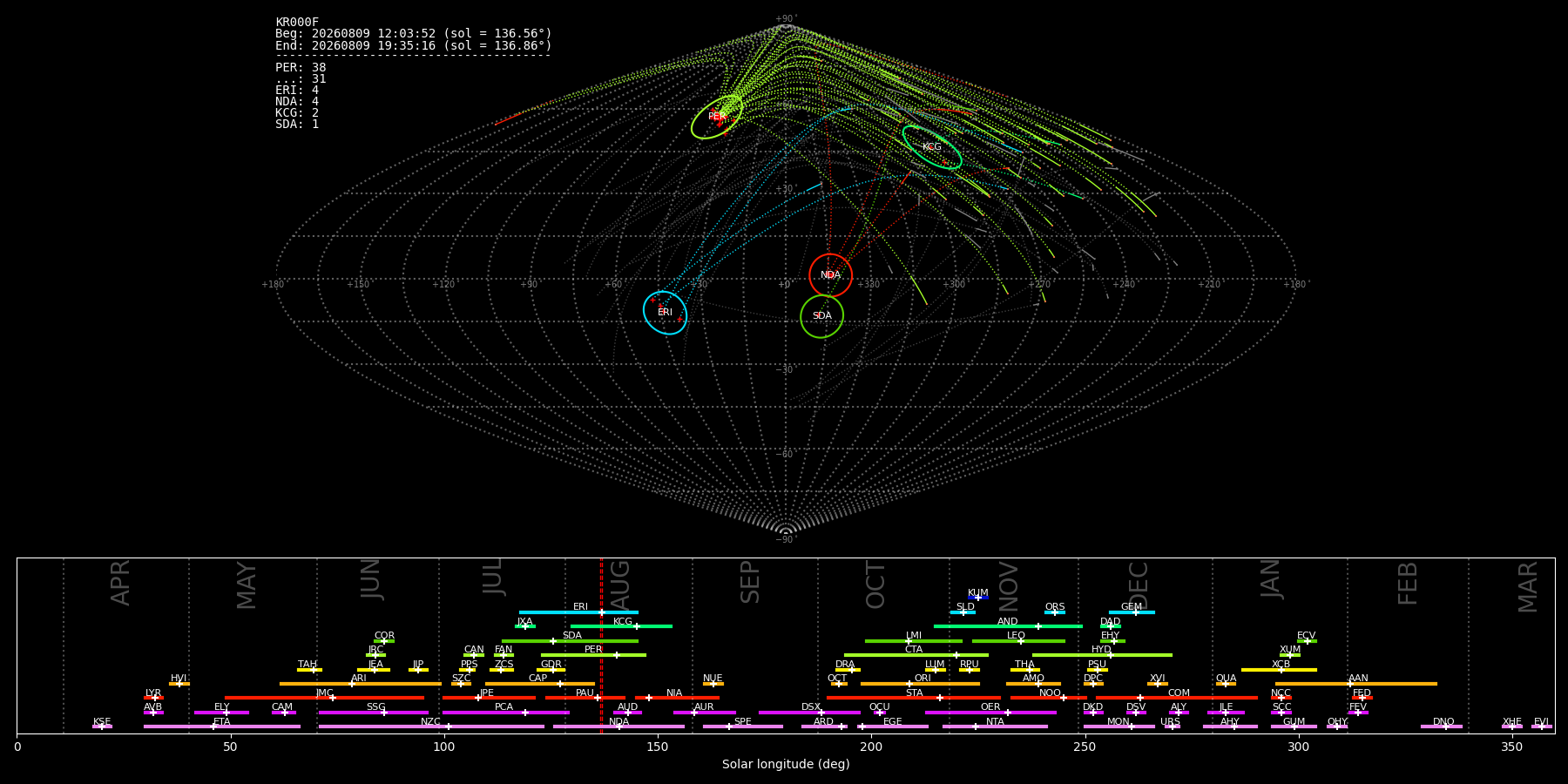Click the KCG shower bar in timeline

click(621, 626)
